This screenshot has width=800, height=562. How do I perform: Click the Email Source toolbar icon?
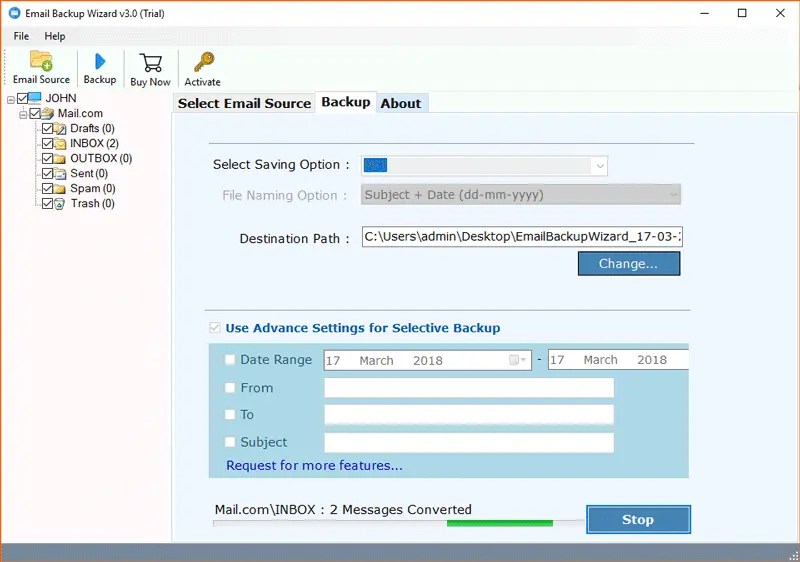pos(41,61)
